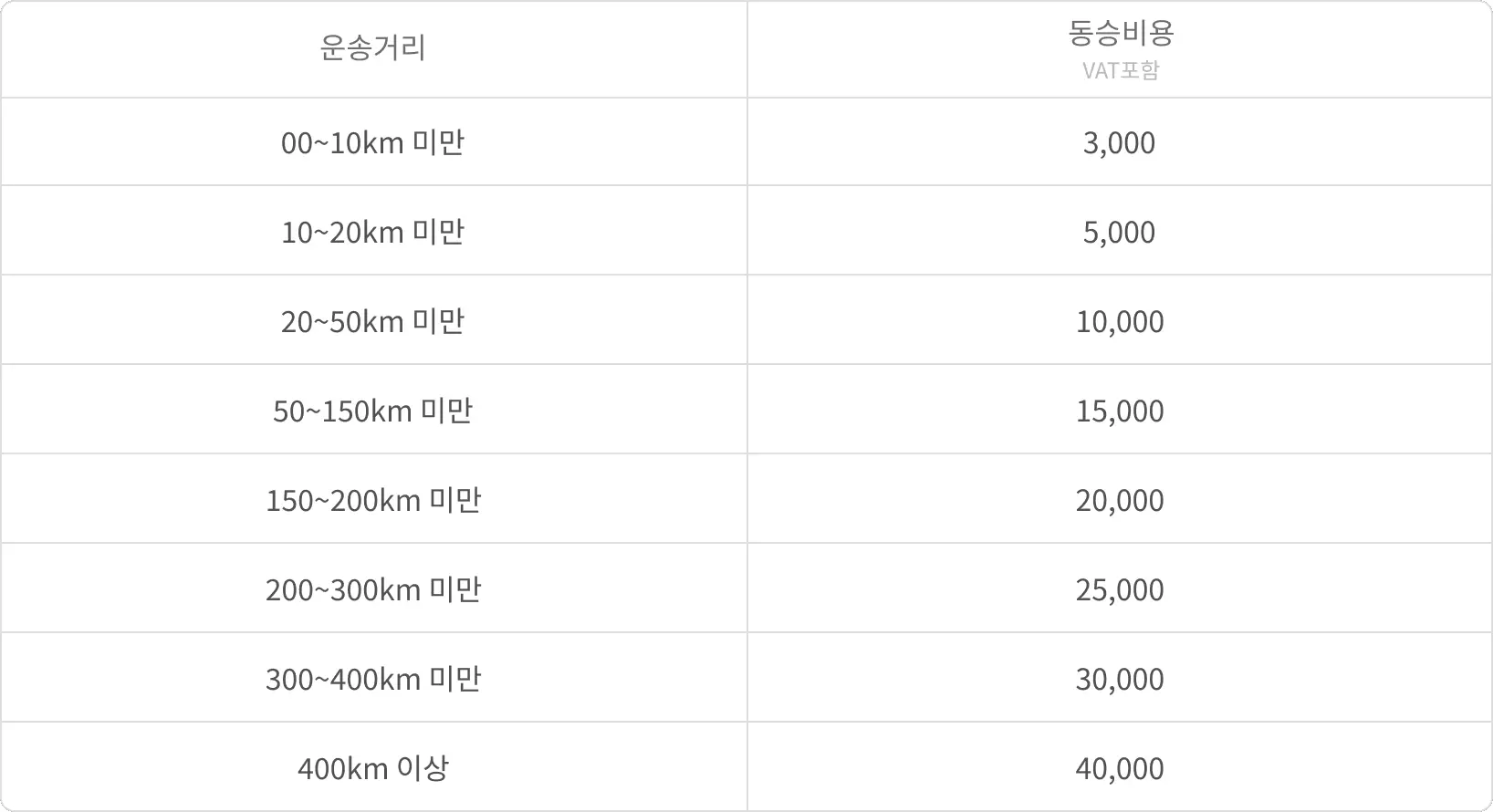Image resolution: width=1493 pixels, height=812 pixels.
Task: Choose the 50~150km 미만 distance cell
Action: coord(373,411)
